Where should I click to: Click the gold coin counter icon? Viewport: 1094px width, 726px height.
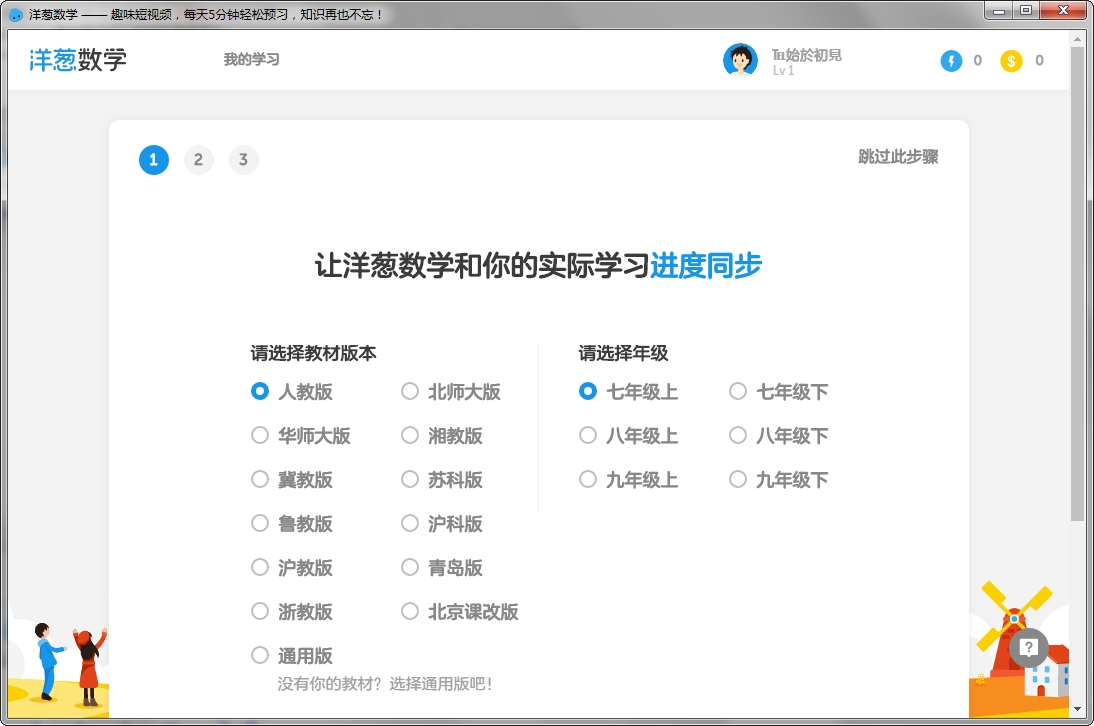1010,60
